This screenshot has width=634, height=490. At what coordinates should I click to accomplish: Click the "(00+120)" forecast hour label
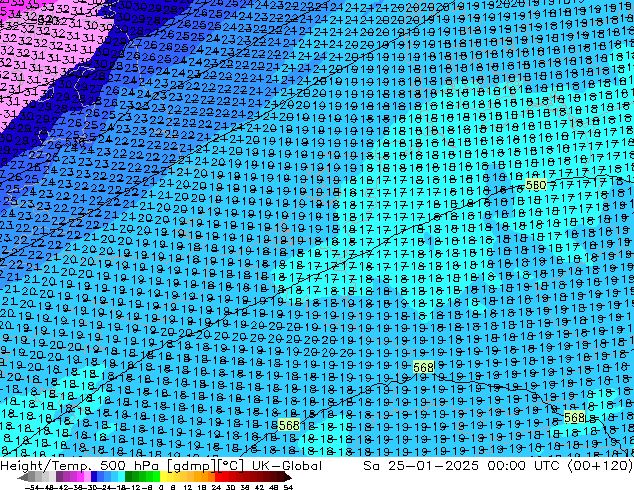600,466
